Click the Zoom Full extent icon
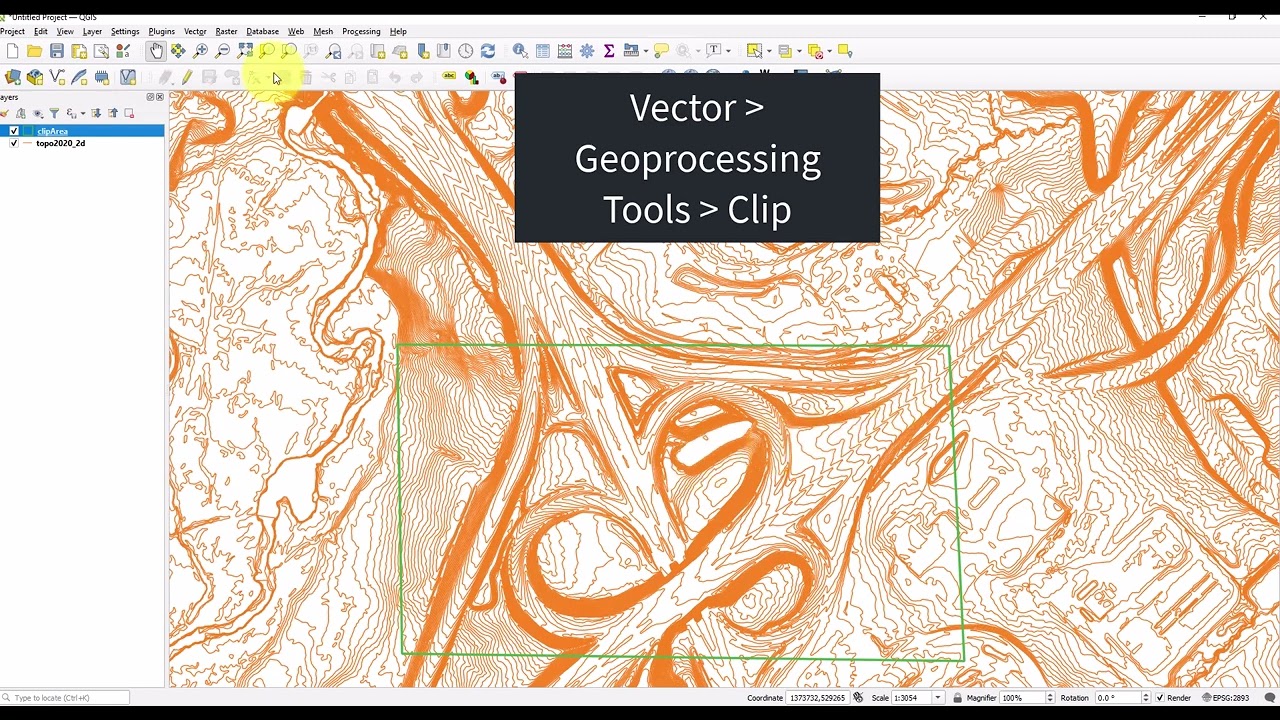This screenshot has width=1280, height=720. tap(245, 51)
